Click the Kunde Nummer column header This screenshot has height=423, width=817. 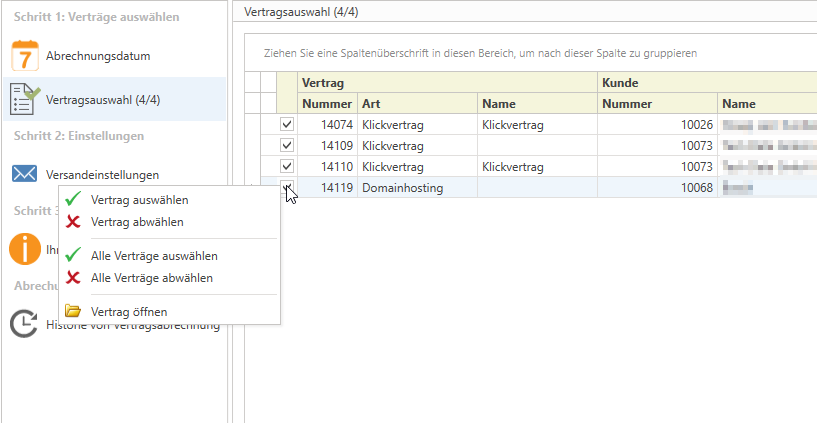(x=657, y=103)
